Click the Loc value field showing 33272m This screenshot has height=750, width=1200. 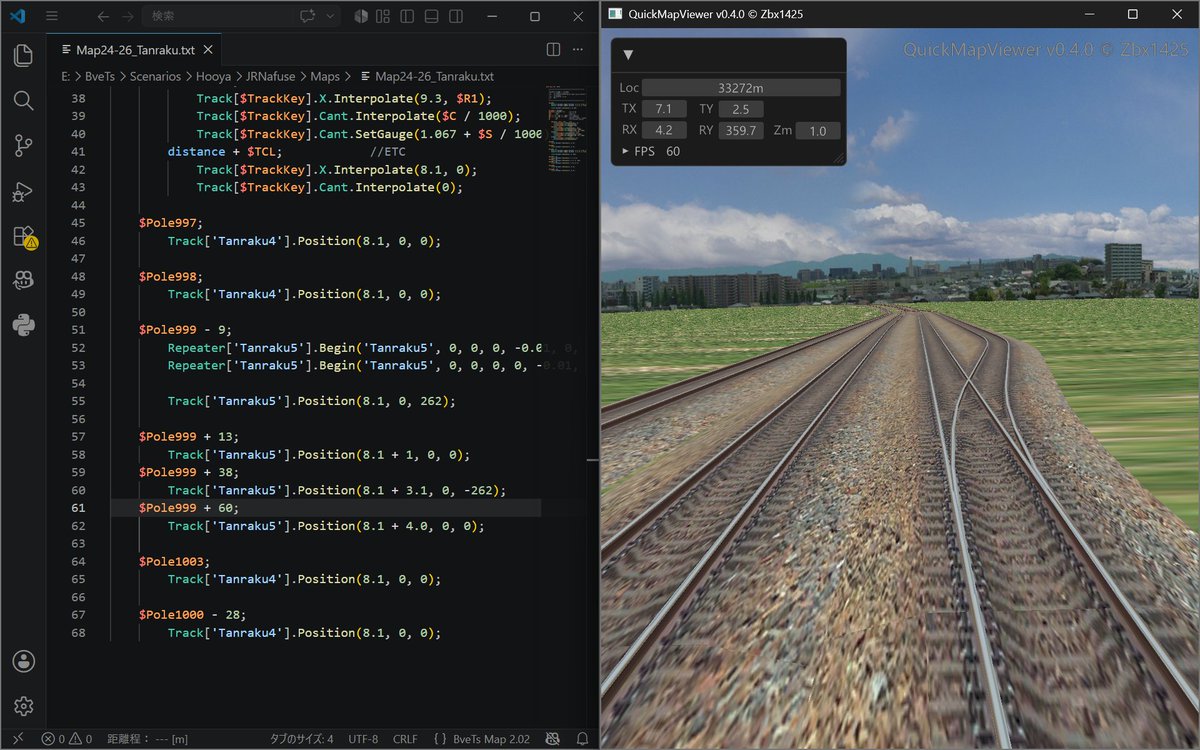coord(741,88)
